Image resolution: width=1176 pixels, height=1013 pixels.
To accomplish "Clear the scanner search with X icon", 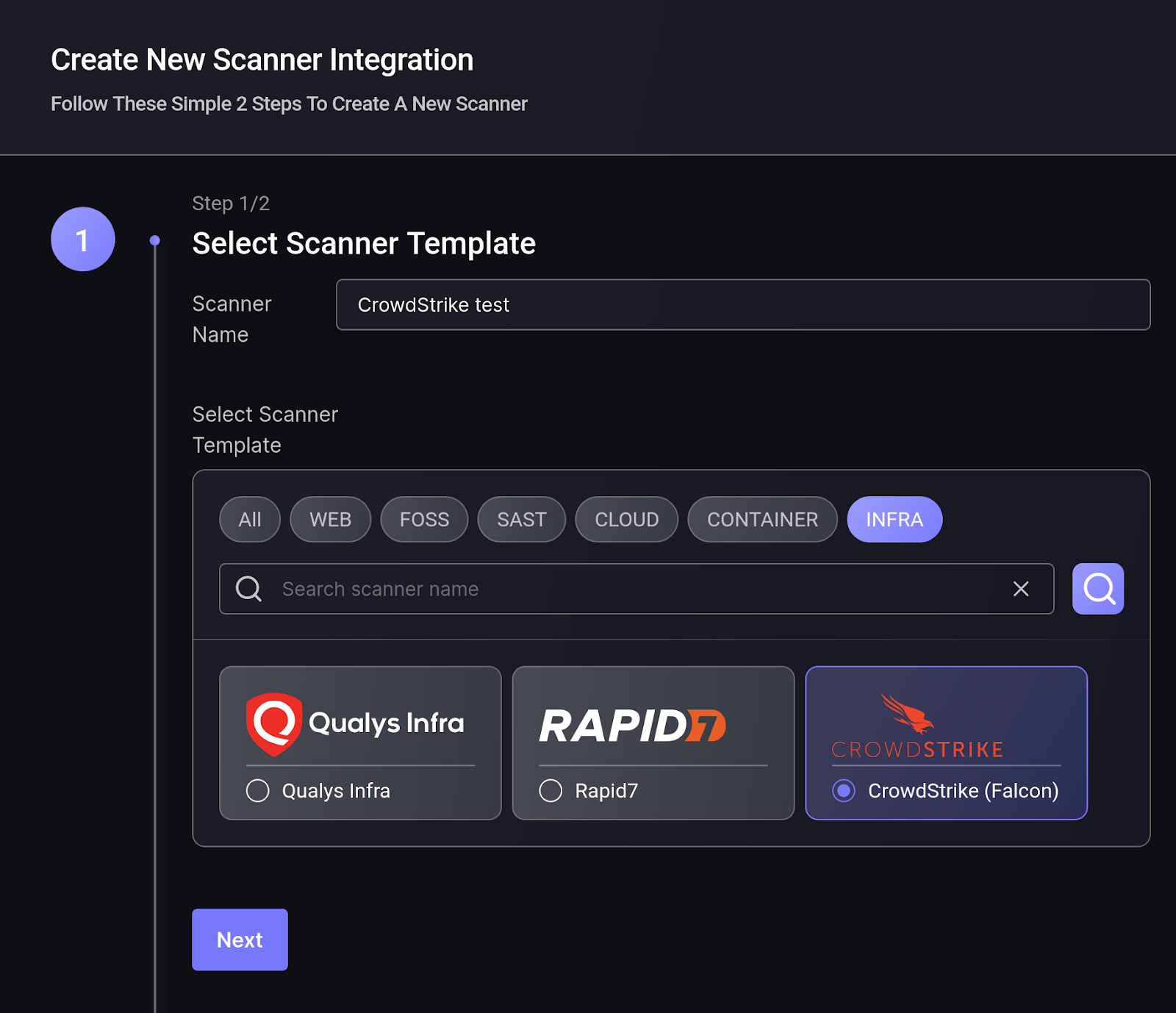I will [1021, 589].
